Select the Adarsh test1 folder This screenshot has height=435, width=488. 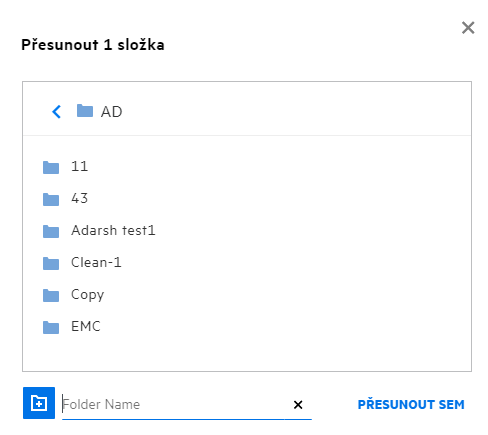tap(113, 230)
